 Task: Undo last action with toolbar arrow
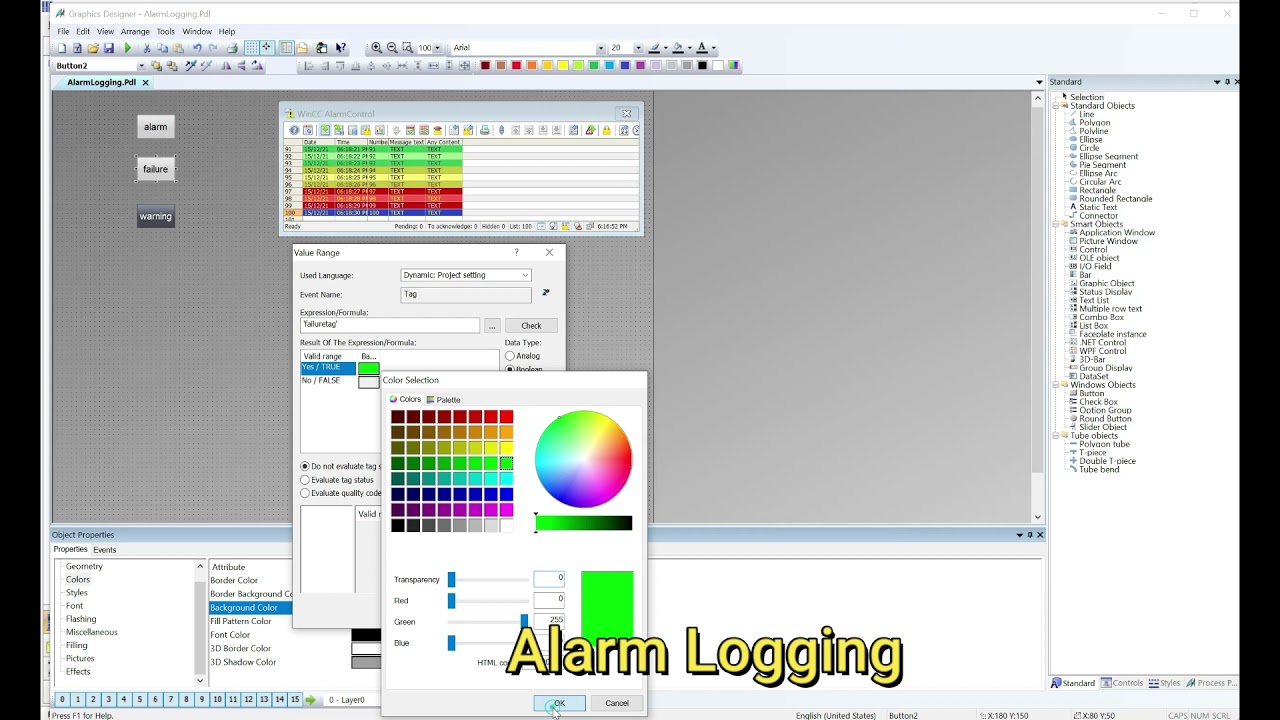pyautogui.click(x=197, y=48)
